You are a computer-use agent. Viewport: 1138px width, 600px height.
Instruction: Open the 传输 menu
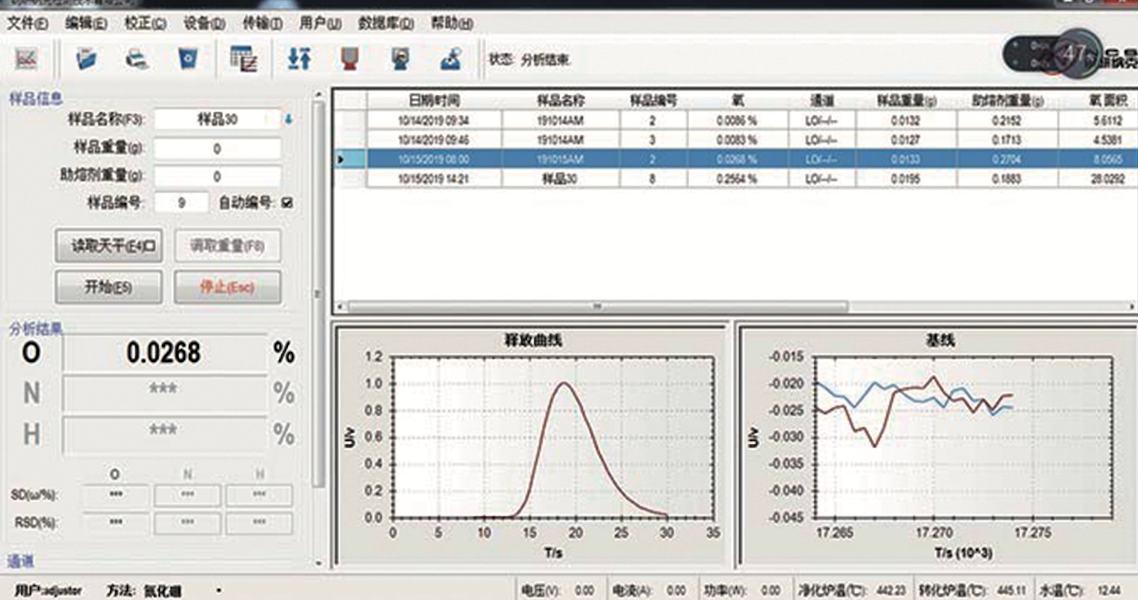pos(262,23)
